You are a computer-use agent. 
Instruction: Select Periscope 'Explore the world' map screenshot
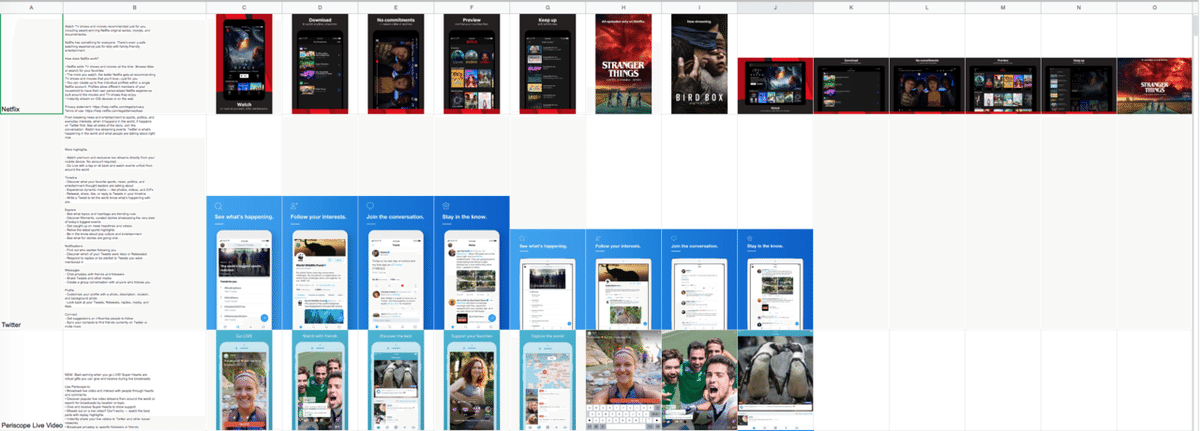pos(547,381)
